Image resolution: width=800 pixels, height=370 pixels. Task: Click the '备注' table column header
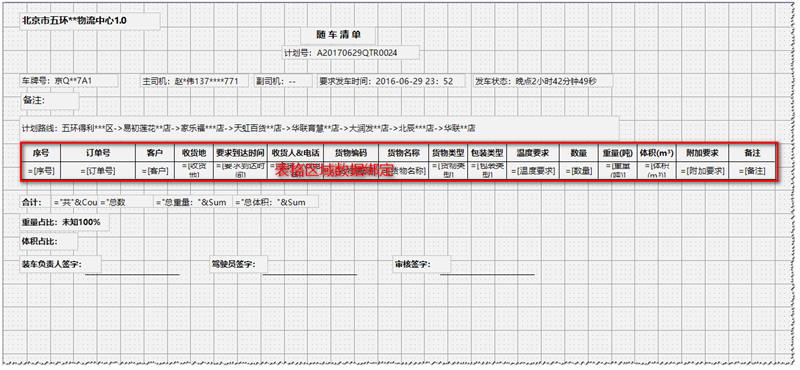coord(753,153)
